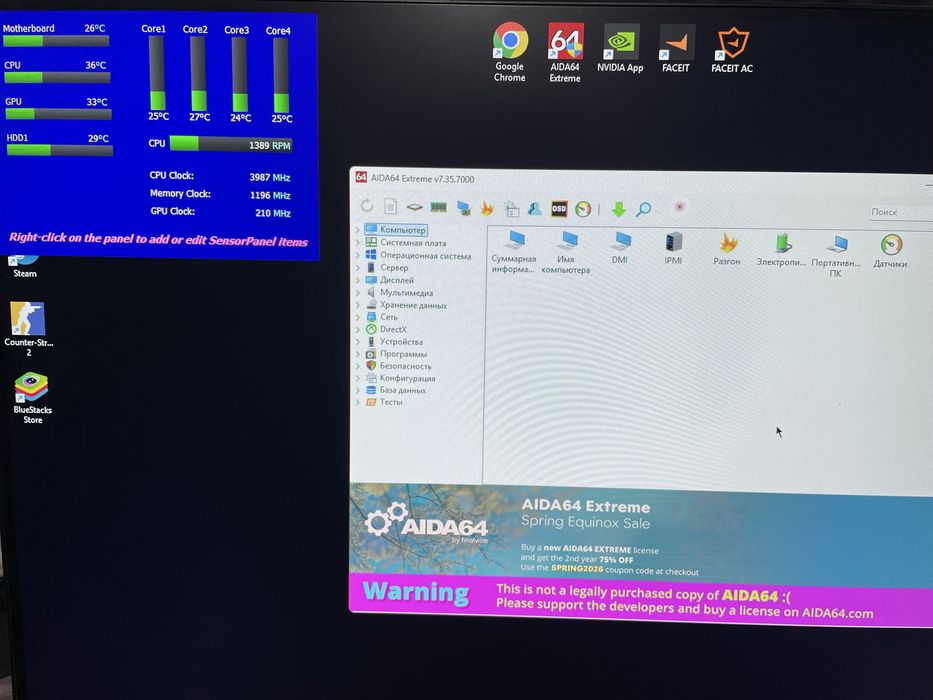Click the Memory Clock 1196 MHz value
933x700 pixels.
click(x=270, y=195)
